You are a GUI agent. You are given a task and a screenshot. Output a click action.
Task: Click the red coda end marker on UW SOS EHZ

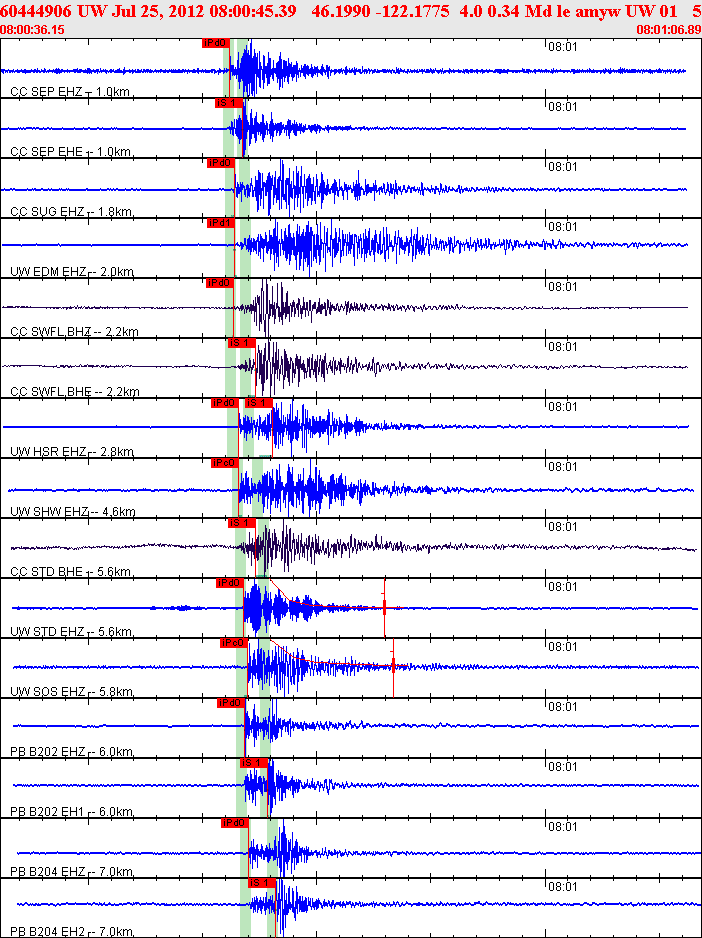[x=393, y=665]
